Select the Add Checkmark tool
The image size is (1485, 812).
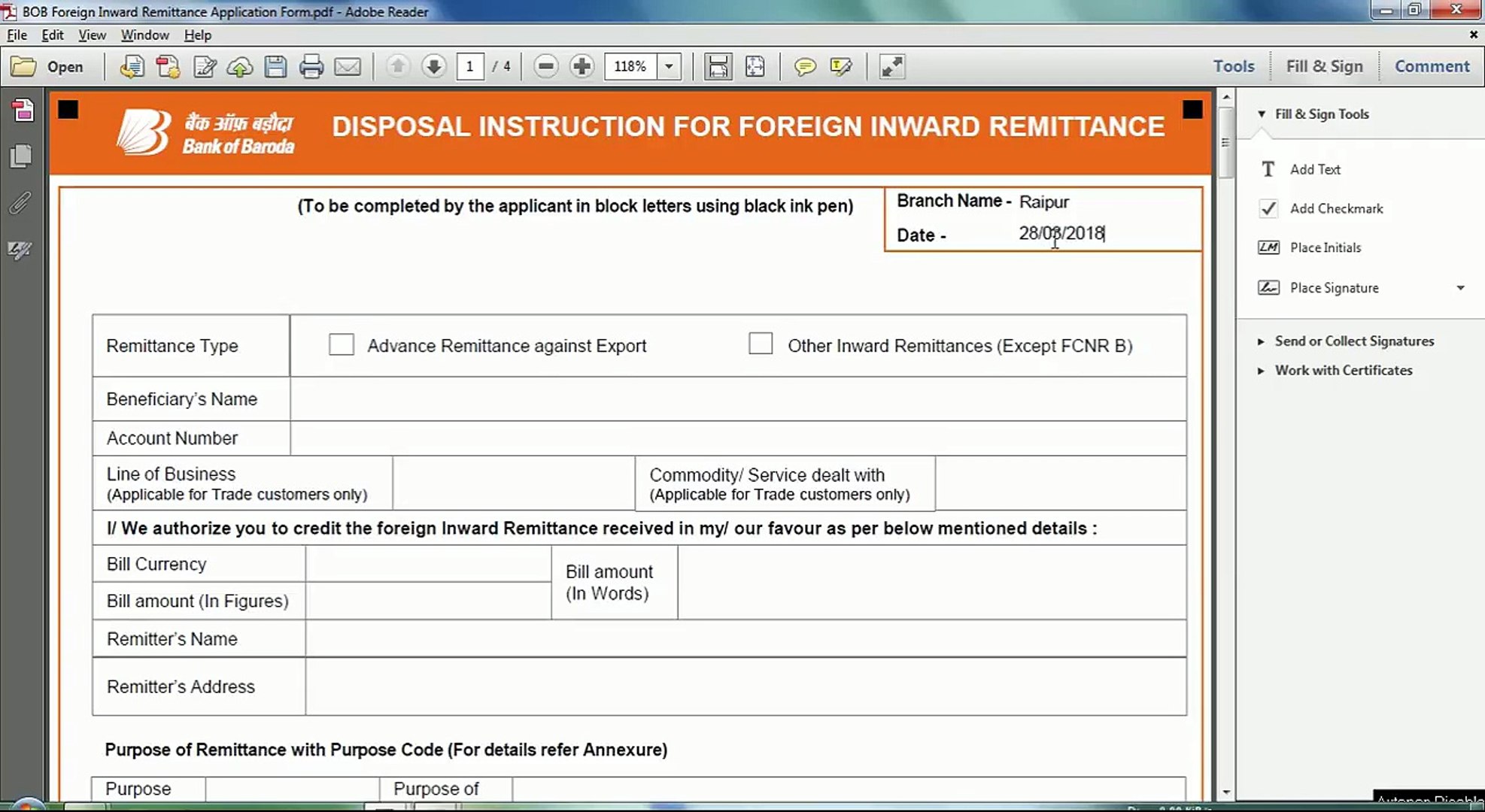pyautogui.click(x=1336, y=209)
